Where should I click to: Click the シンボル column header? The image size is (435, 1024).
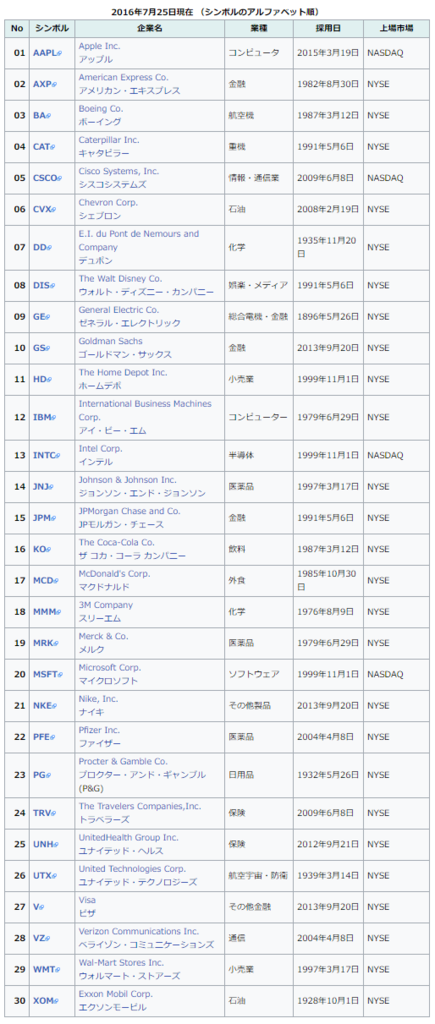click(52, 28)
